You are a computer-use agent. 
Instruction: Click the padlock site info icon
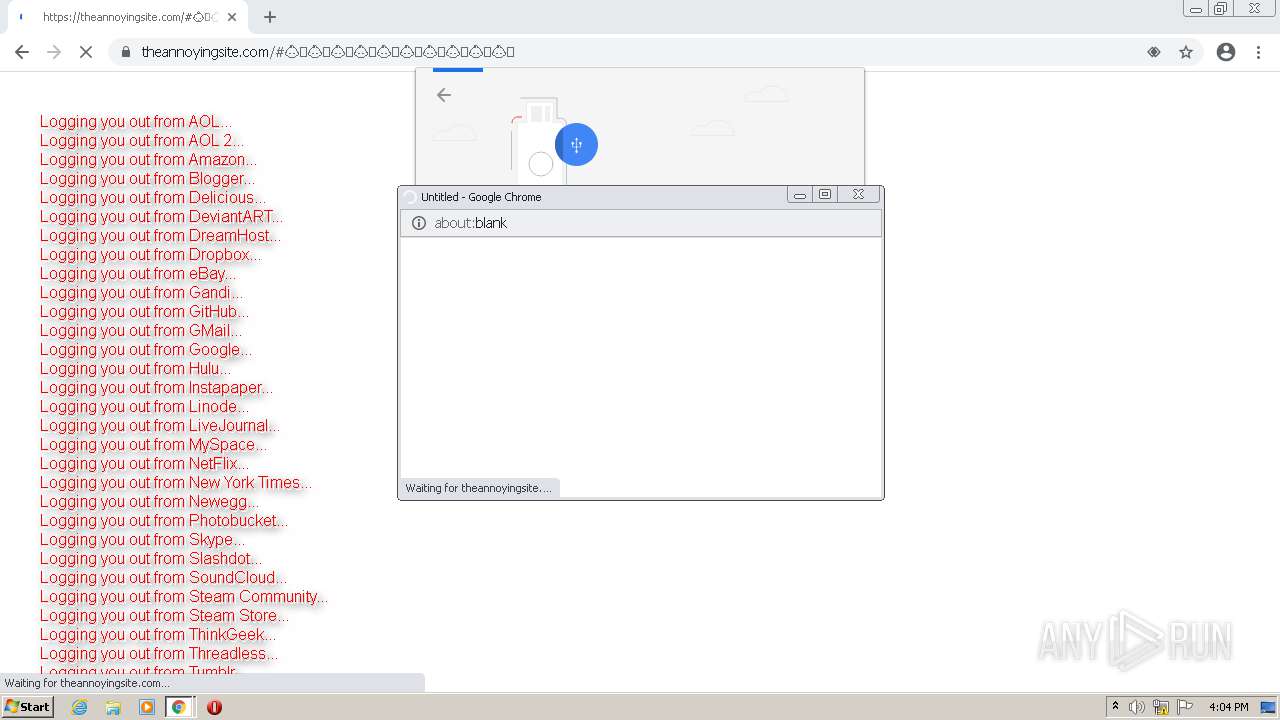[x=126, y=52]
